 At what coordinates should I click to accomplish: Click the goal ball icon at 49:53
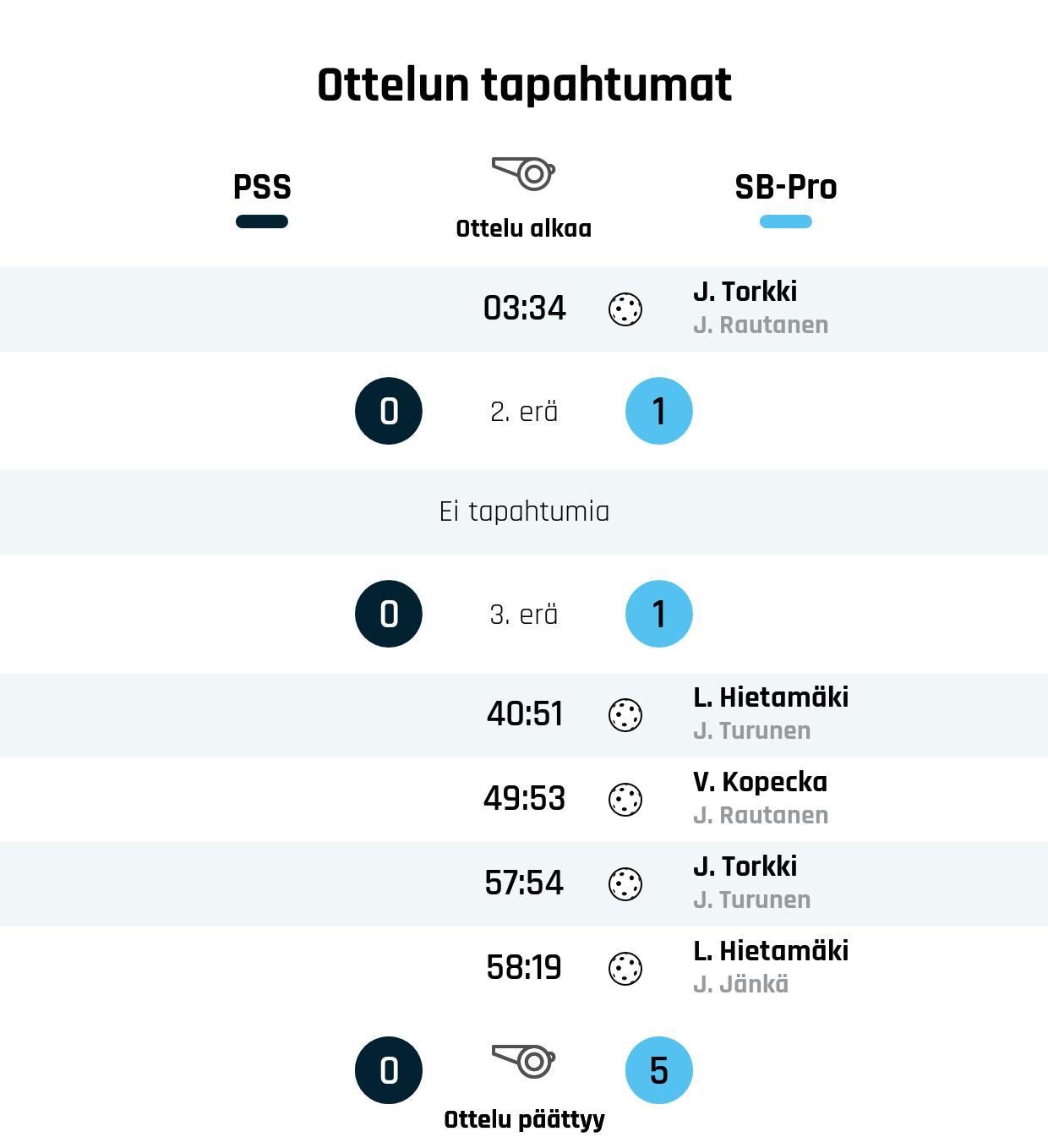625,800
